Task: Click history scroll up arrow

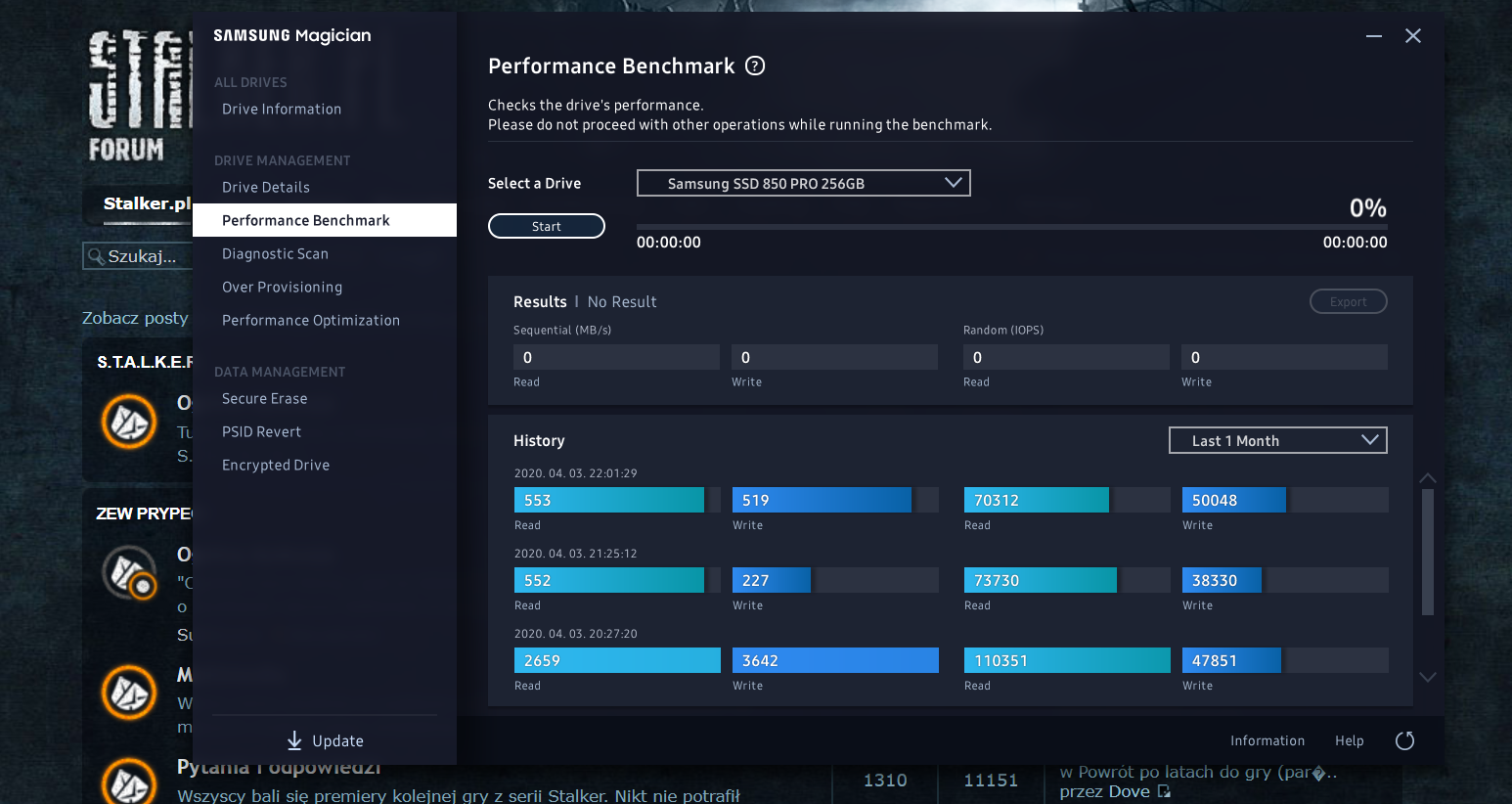Action: pos(1428,477)
